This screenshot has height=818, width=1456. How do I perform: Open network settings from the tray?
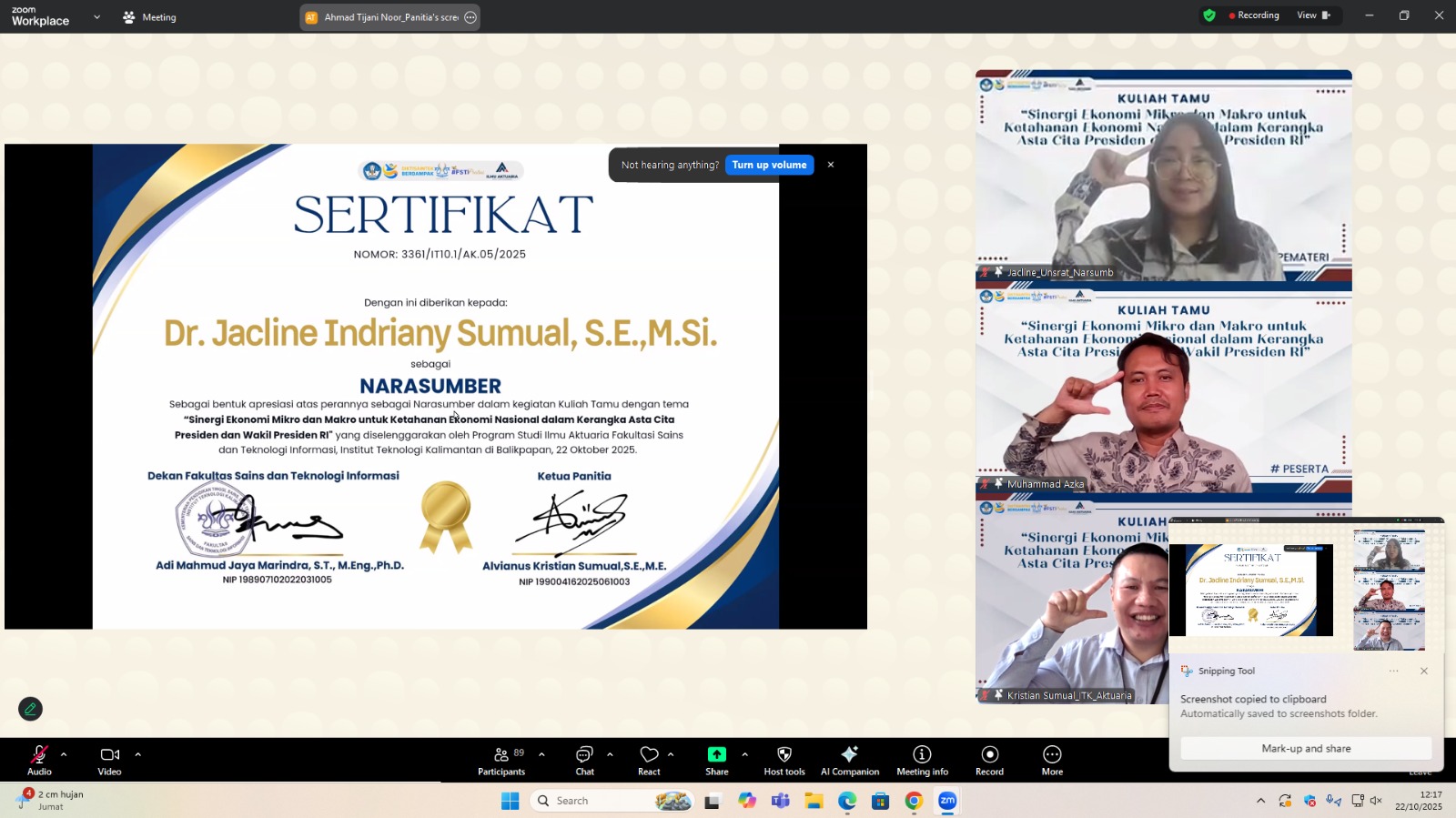point(1357,801)
